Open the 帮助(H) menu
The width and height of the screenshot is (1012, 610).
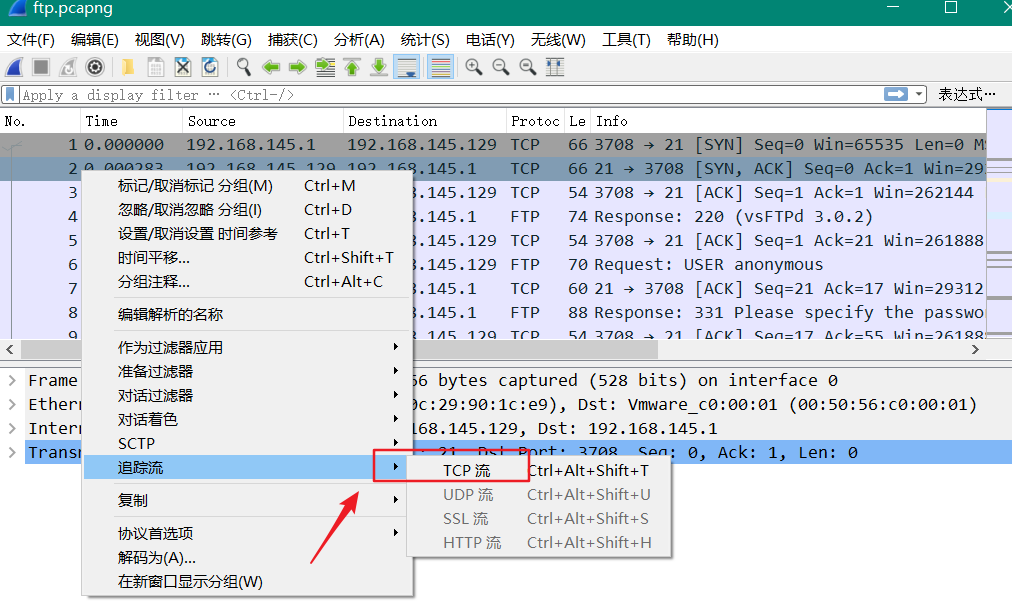point(693,40)
